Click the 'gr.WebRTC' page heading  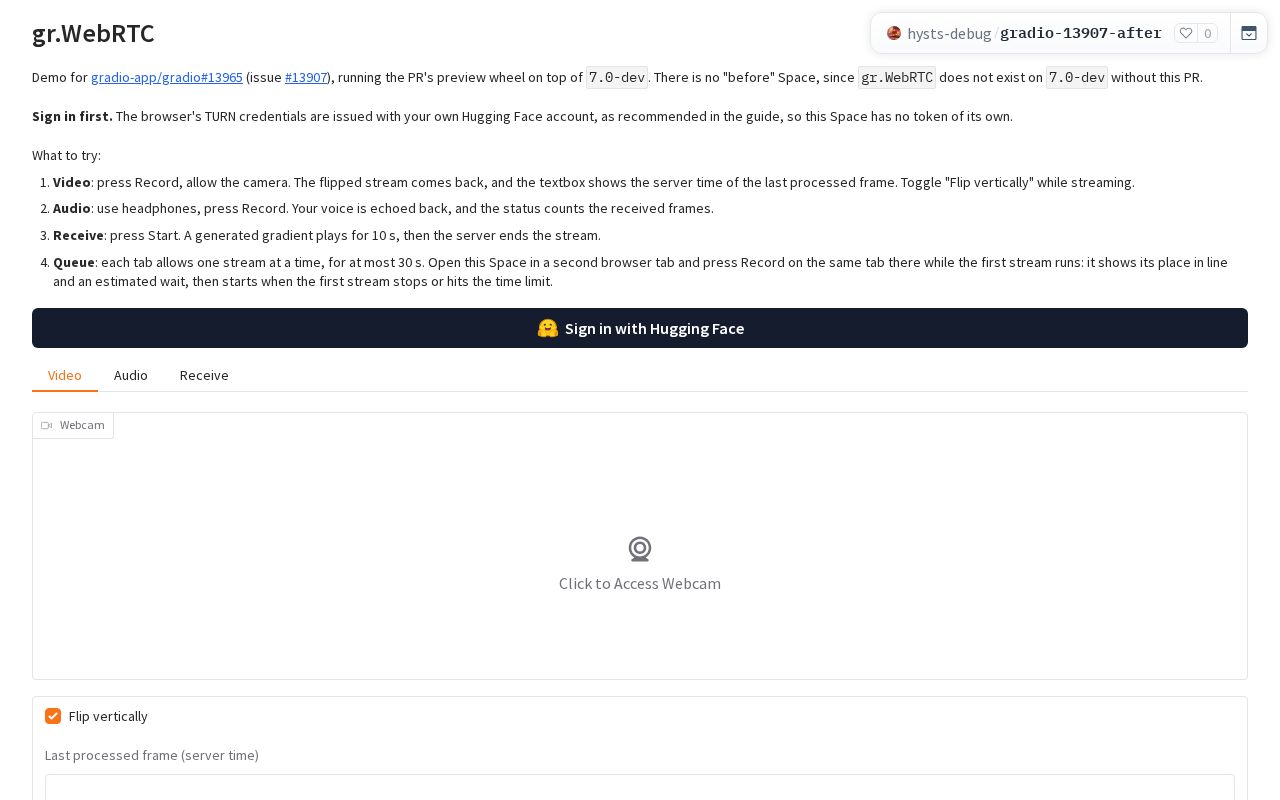click(93, 33)
